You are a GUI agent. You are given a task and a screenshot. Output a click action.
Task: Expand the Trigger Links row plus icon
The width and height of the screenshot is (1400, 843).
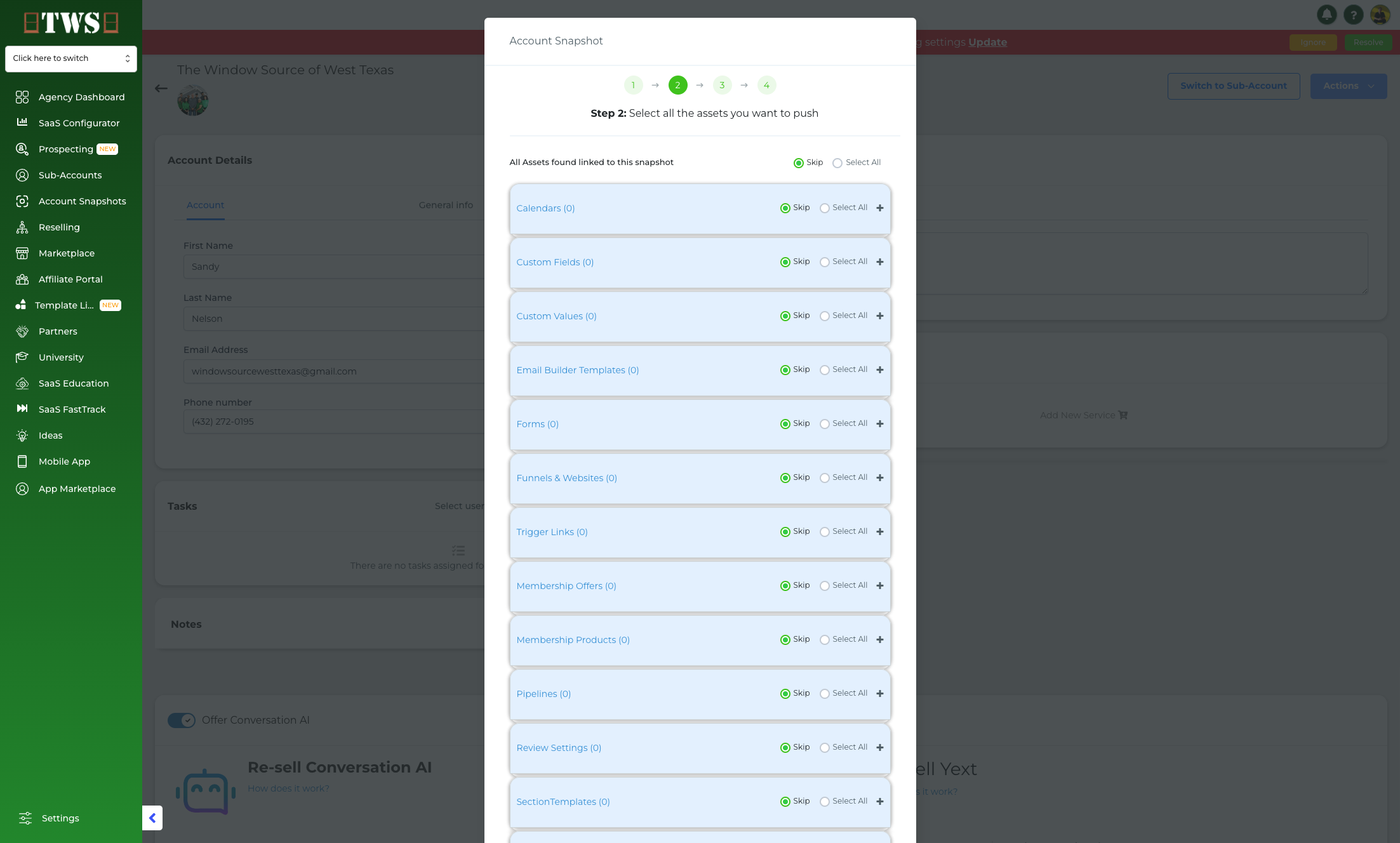880,532
